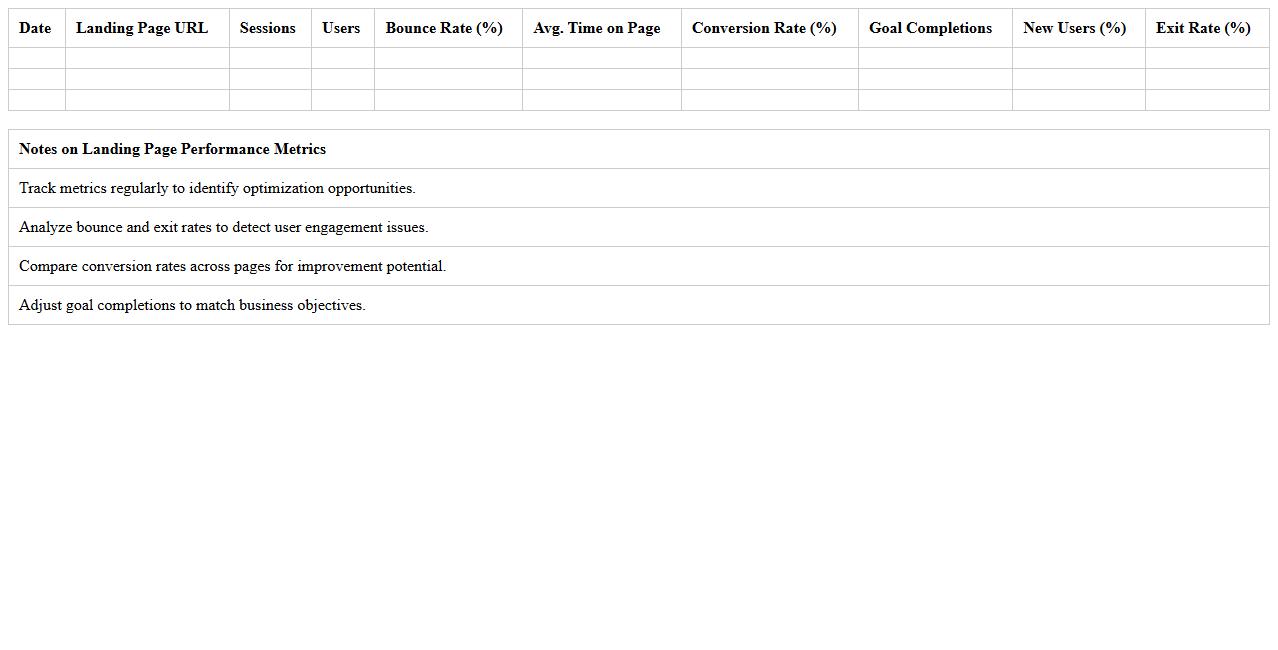Screen dimensions: 1278x650
Task: Click the second row Users cell
Action: point(341,78)
